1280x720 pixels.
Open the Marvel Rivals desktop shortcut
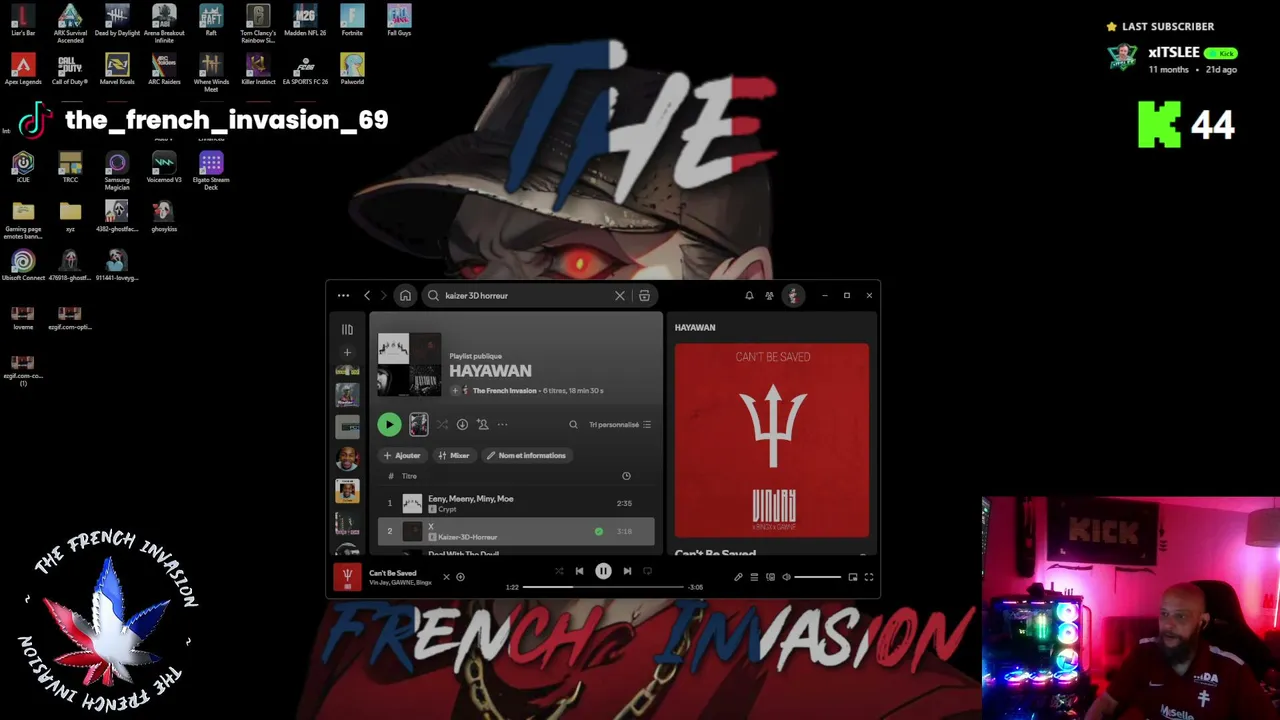pos(117,69)
